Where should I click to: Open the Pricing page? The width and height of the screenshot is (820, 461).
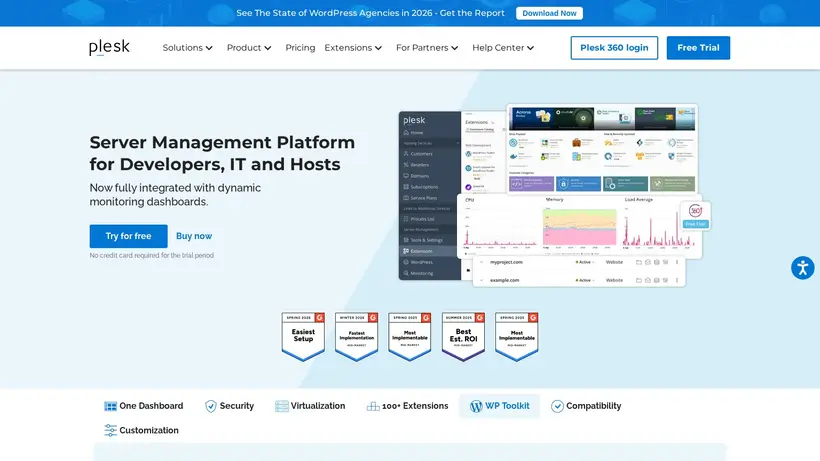[300, 48]
